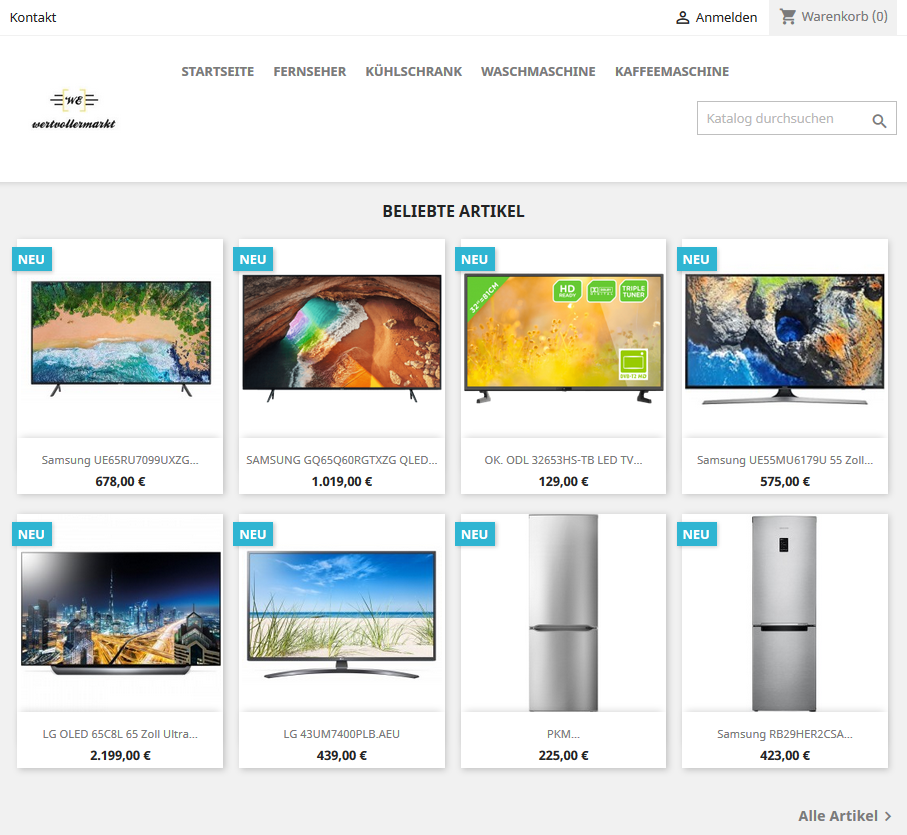Open LG 43UM7400PLB.AEU product title
907x835 pixels.
click(x=342, y=734)
